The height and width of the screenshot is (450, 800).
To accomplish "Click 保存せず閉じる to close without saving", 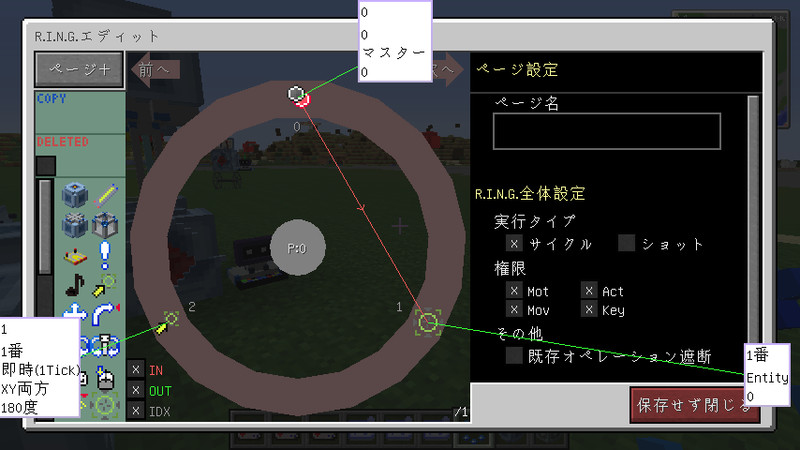I will (694, 405).
